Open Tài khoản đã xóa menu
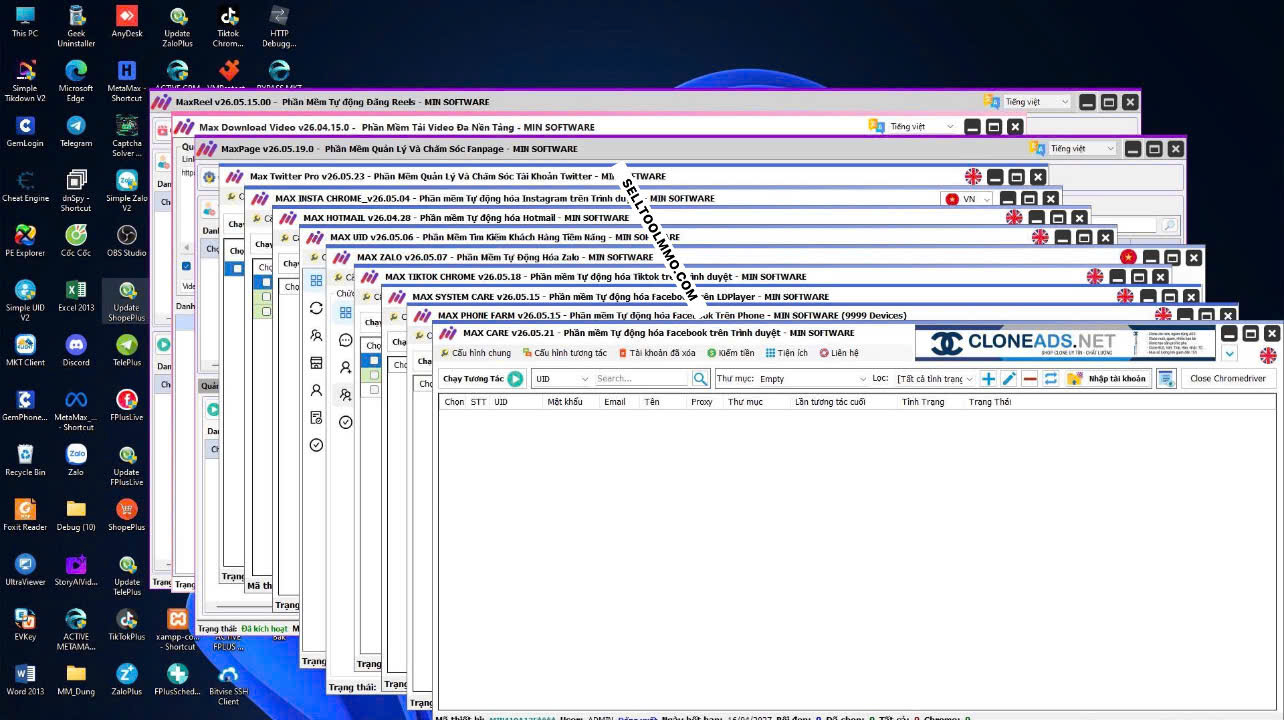Screen dimensions: 1284x720 (656, 353)
